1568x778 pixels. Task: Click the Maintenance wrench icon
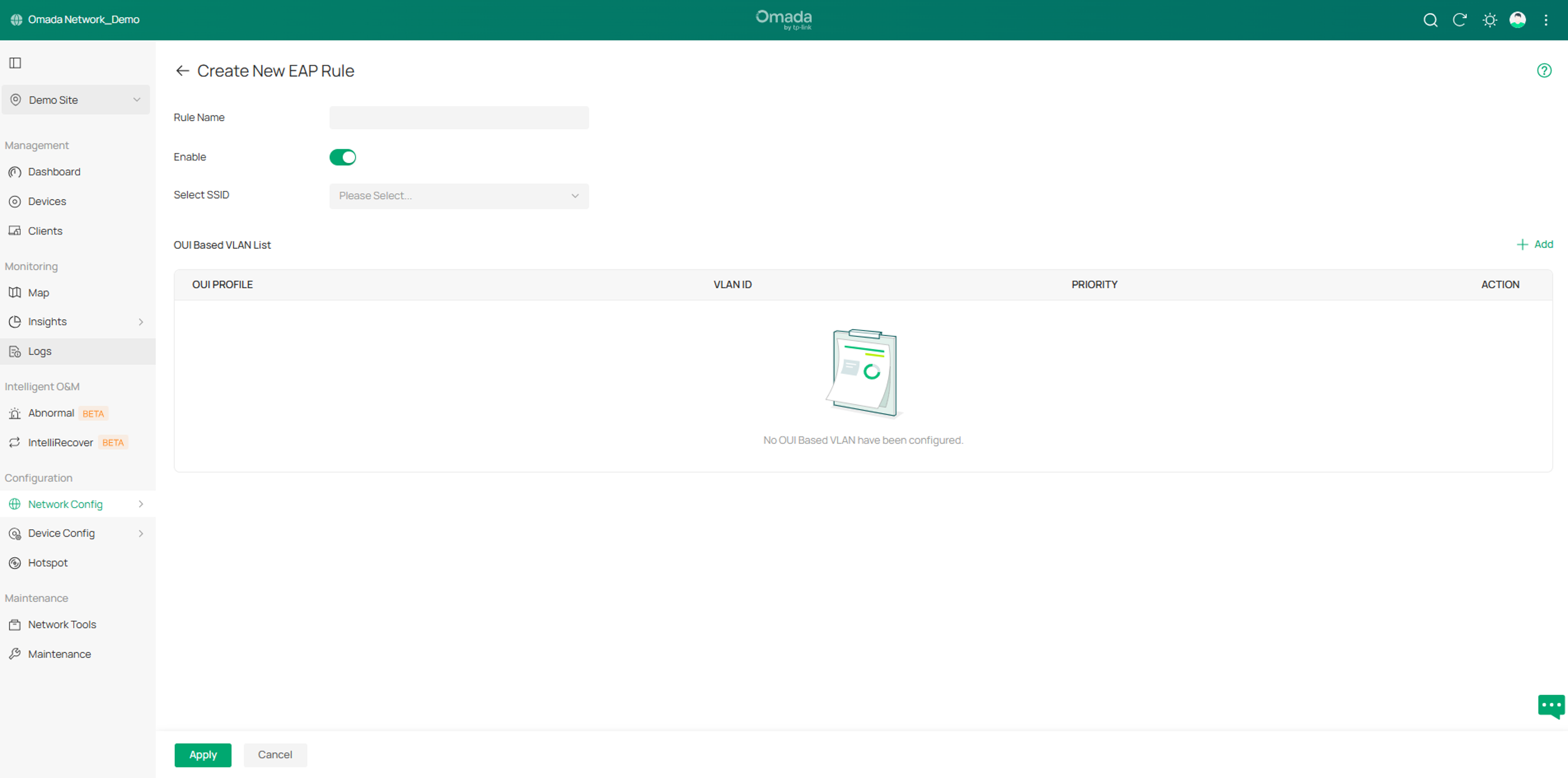point(15,654)
